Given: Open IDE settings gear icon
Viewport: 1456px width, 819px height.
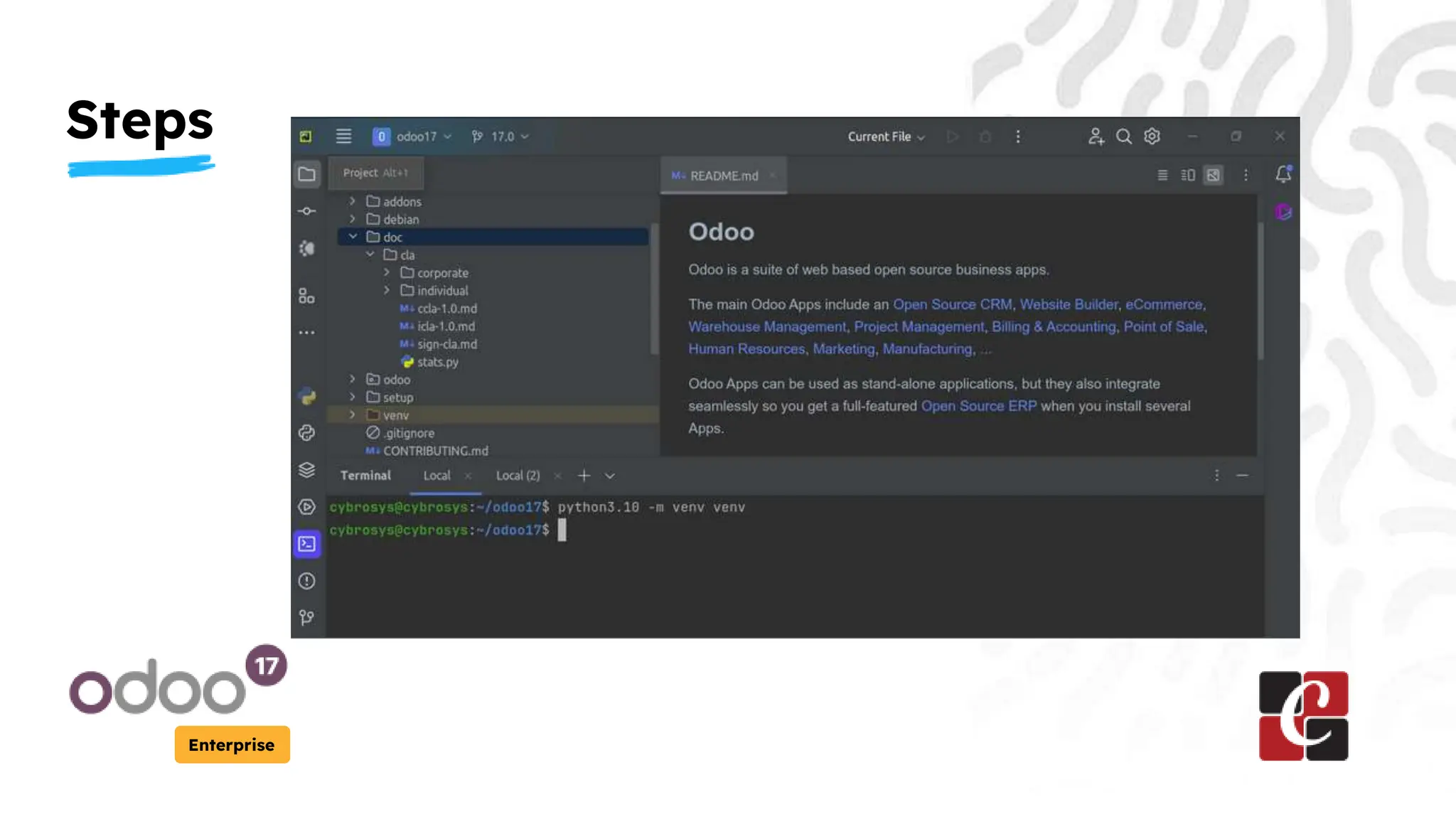Looking at the screenshot, I should point(1152,136).
